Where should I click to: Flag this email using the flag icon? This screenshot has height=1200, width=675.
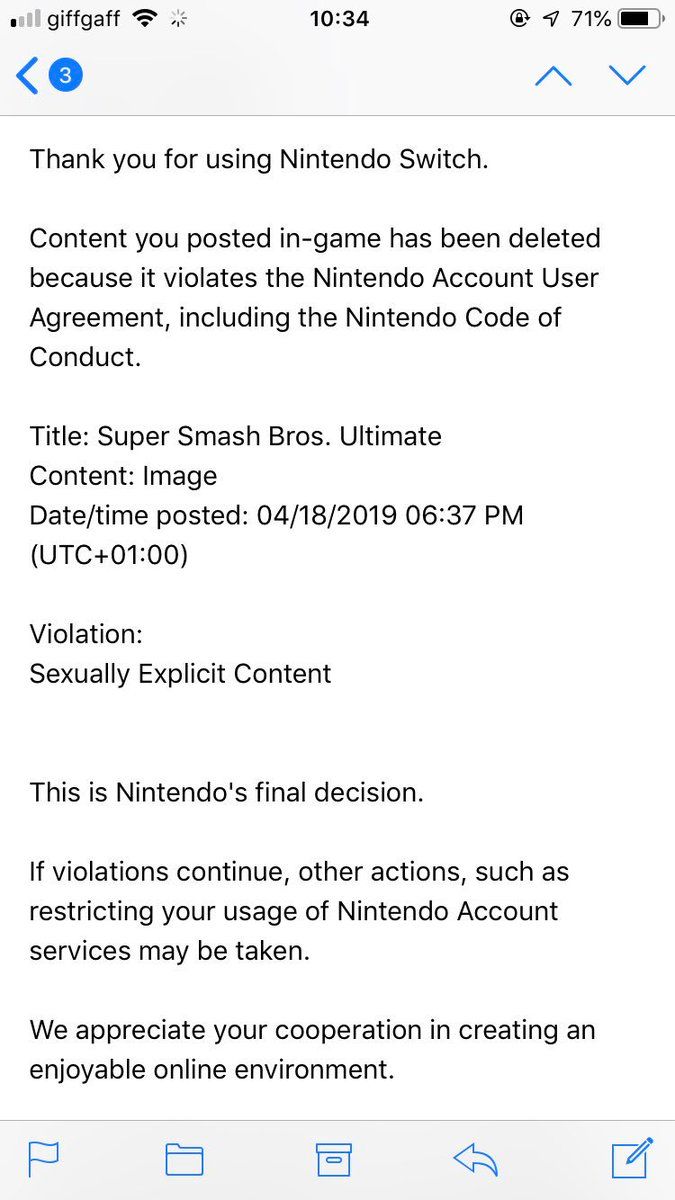click(43, 1159)
